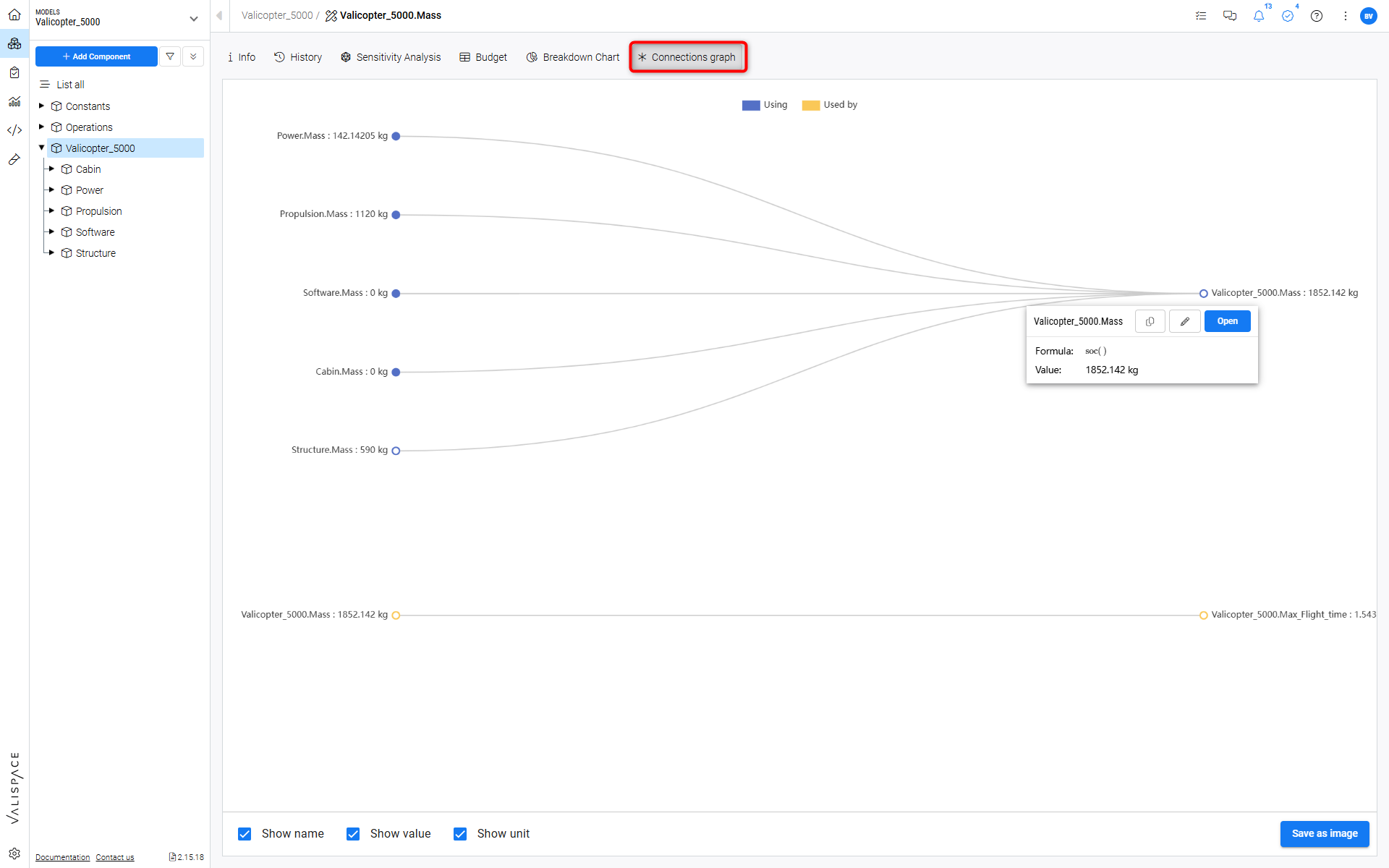Click the Max_Flight_time yellow node circle
The width and height of the screenshot is (1389, 868).
point(1204,616)
